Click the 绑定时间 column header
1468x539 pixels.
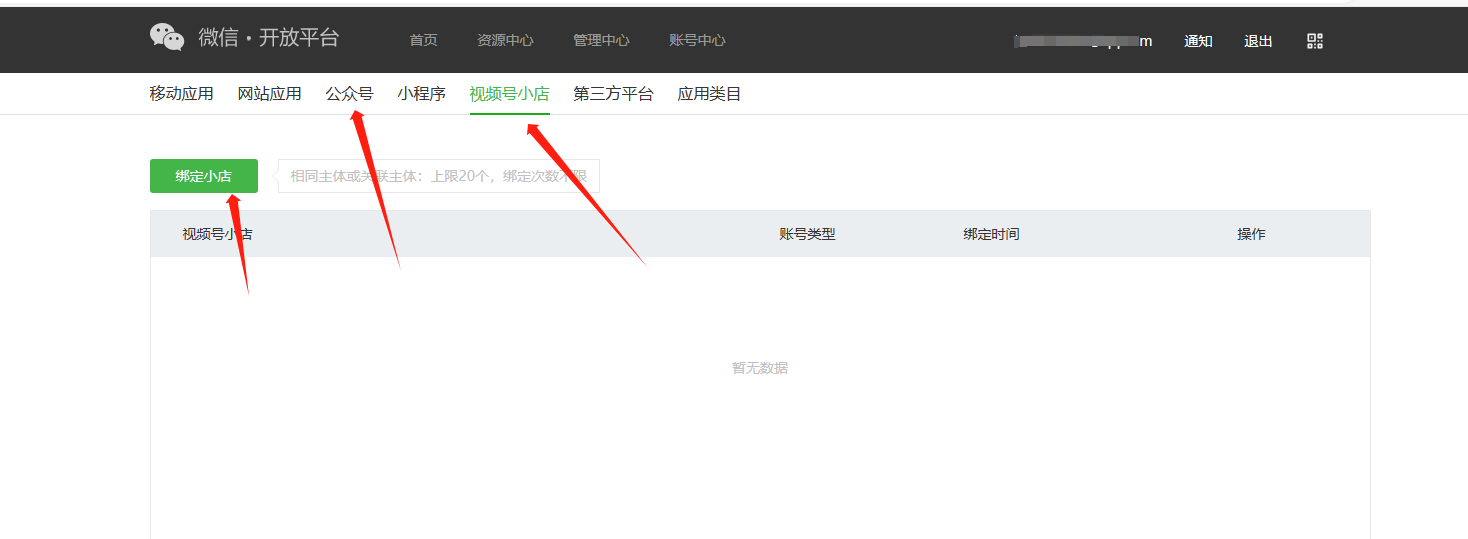click(991, 234)
